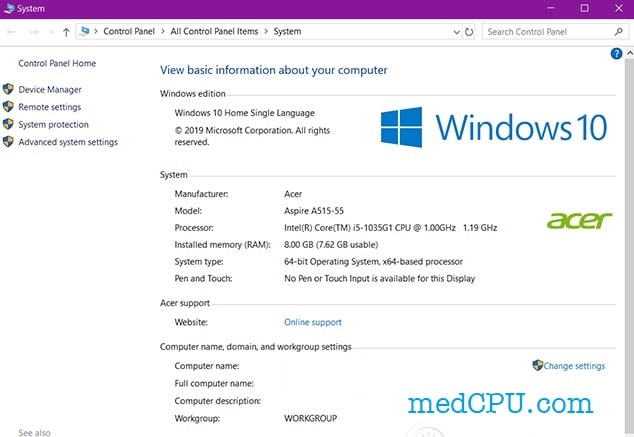634x437 pixels.
Task: Click shield icon beside System protection
Action: [8, 124]
